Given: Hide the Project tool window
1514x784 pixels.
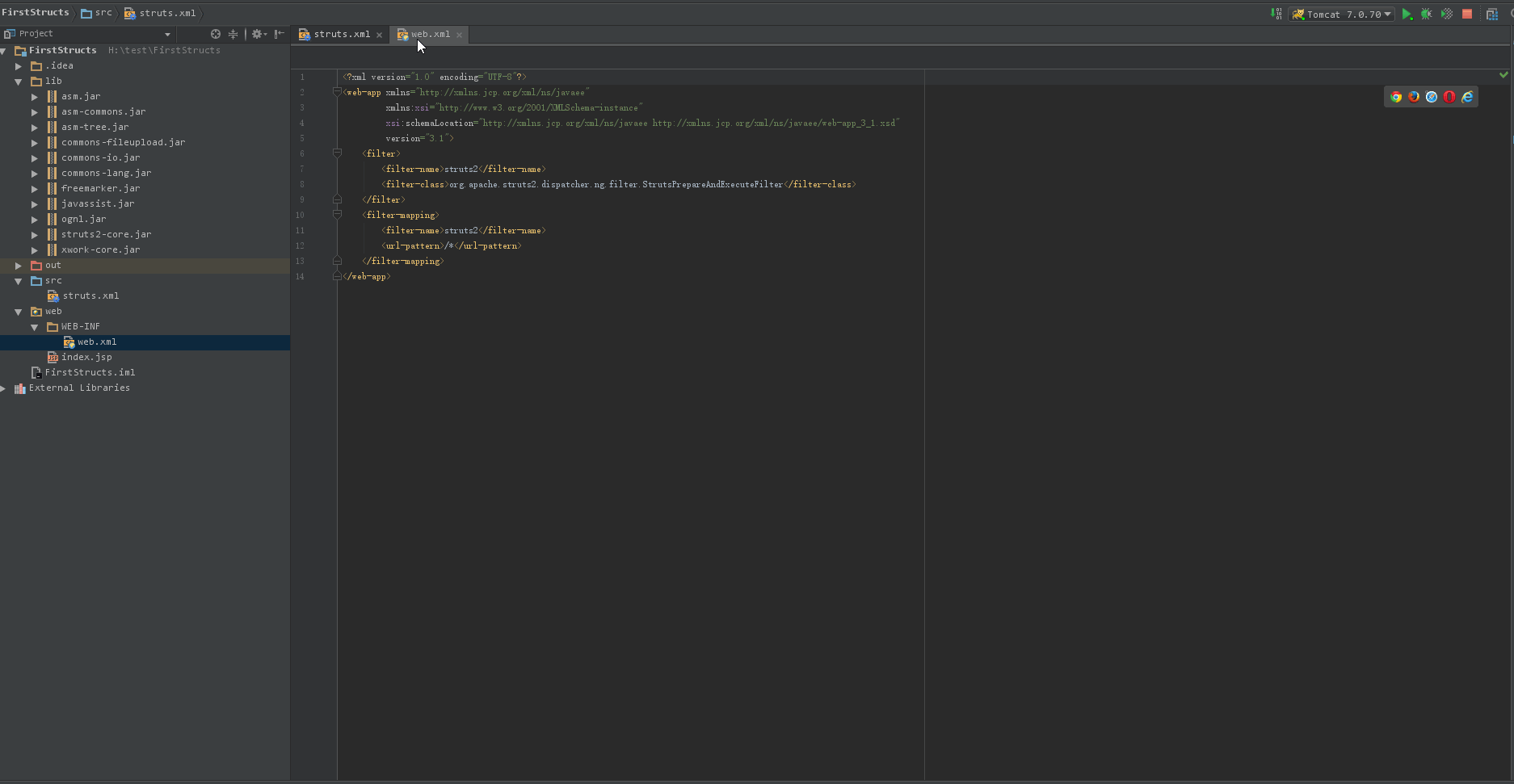Looking at the screenshot, I should point(279,34).
